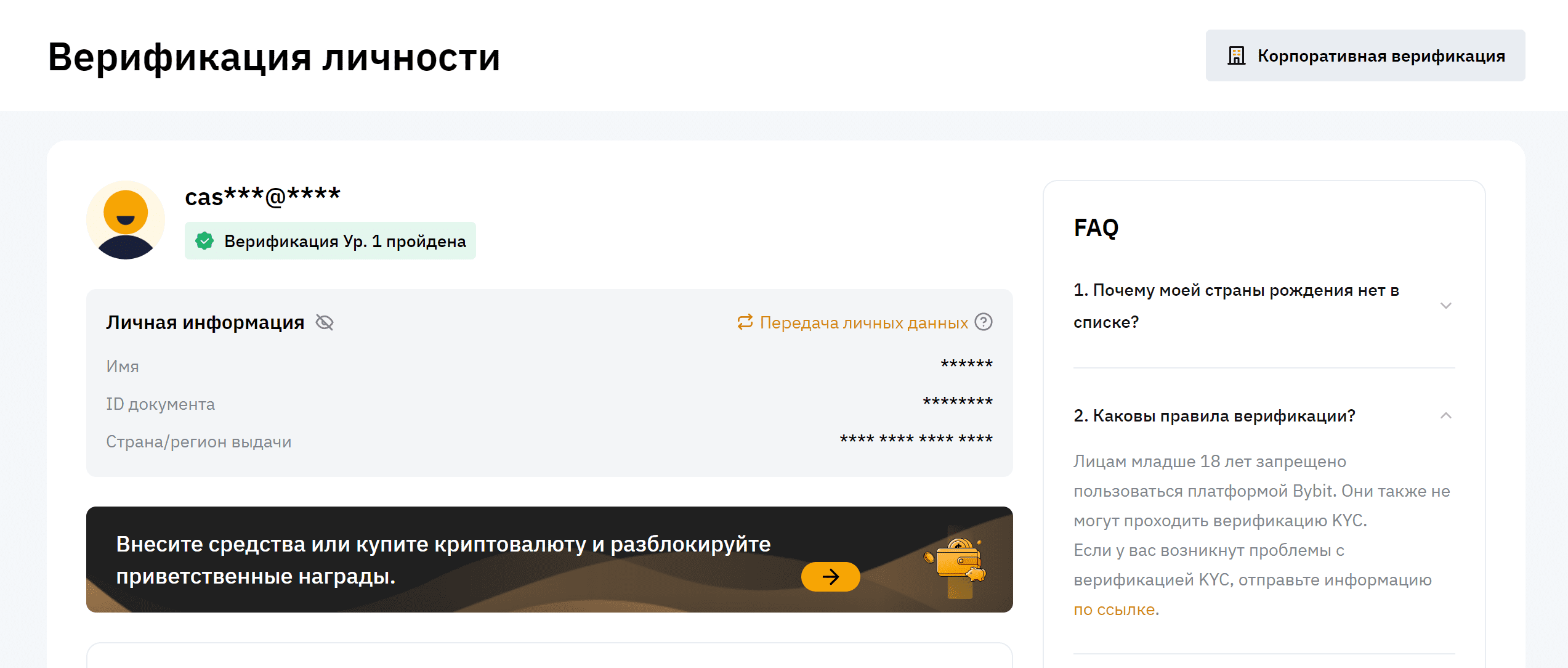
Task: Click the masked email cas***@****
Action: (x=263, y=197)
